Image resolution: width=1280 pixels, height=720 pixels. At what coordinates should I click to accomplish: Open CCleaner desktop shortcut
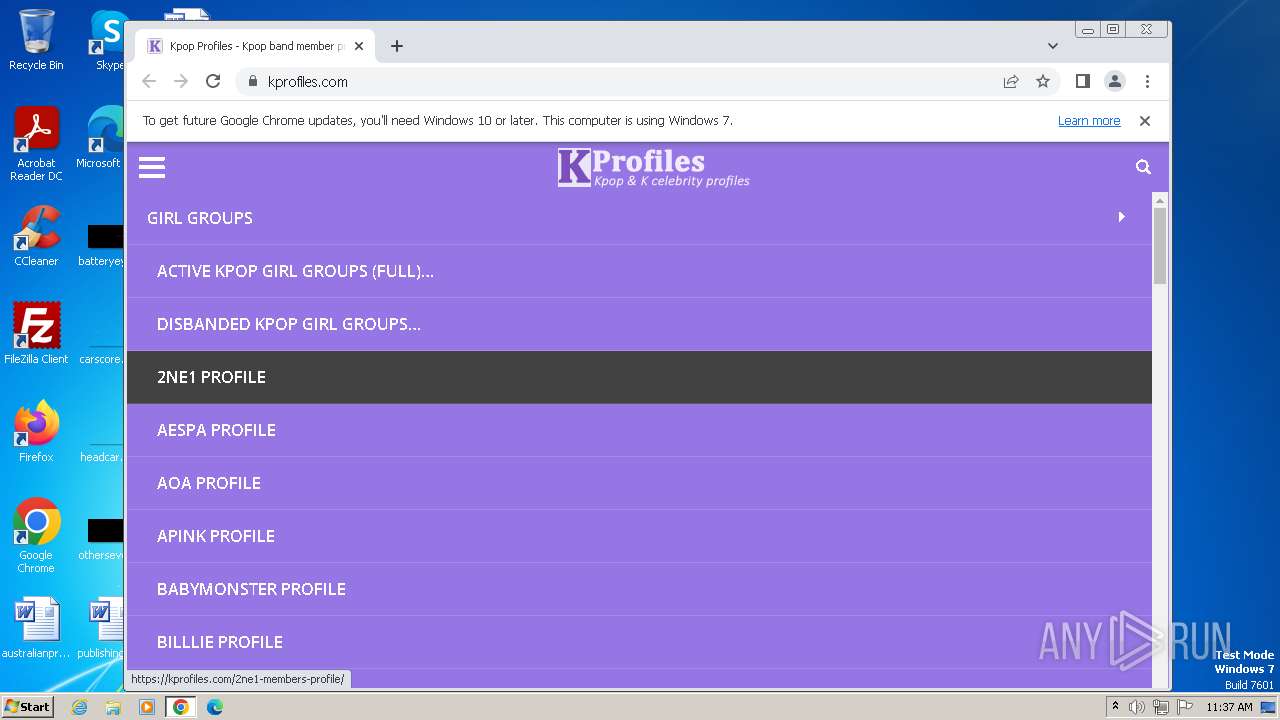36,236
